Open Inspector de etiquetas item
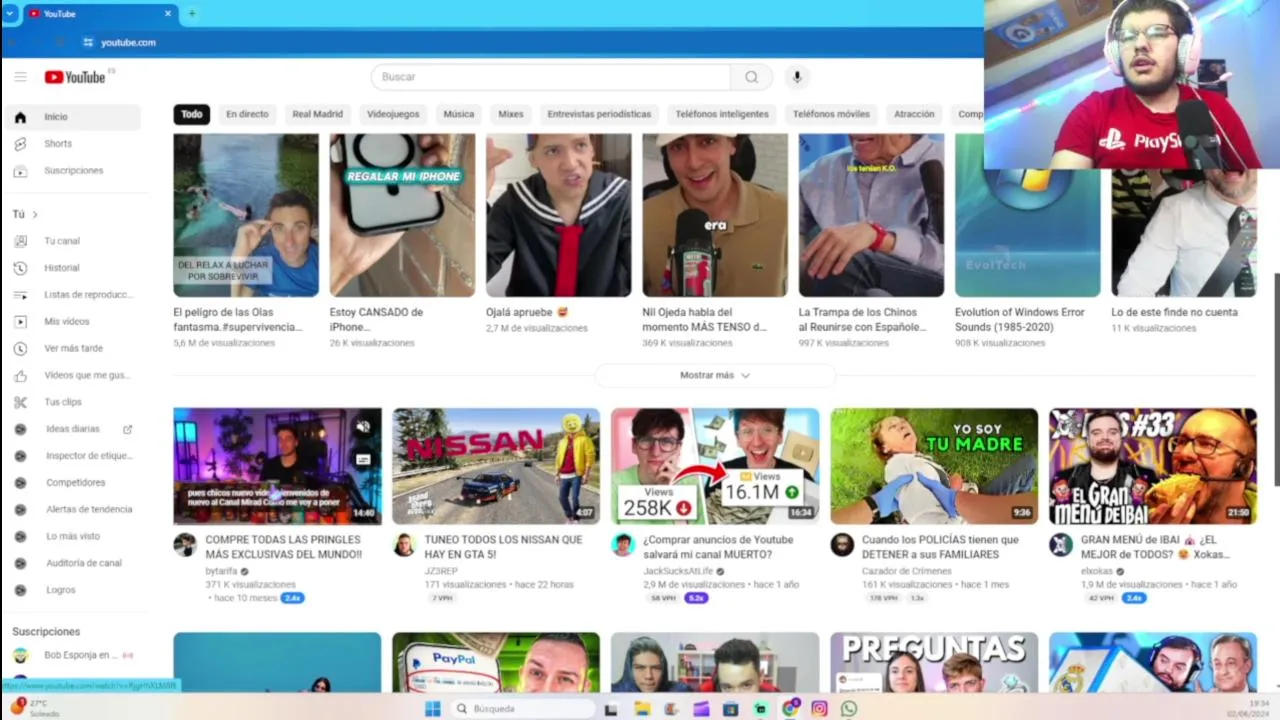The image size is (1280, 720). click(71, 456)
